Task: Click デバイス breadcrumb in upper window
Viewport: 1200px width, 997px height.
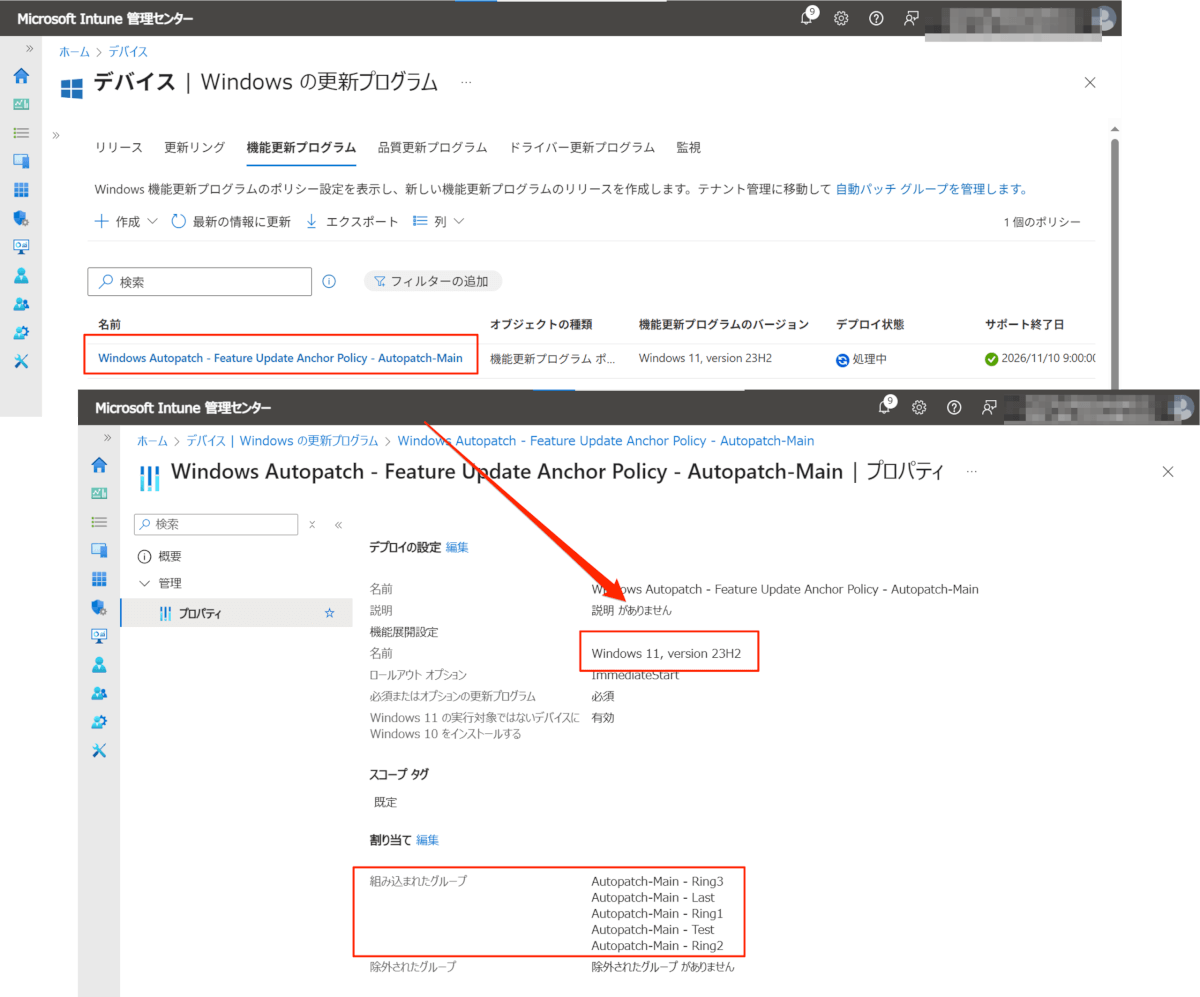Action: point(128,52)
